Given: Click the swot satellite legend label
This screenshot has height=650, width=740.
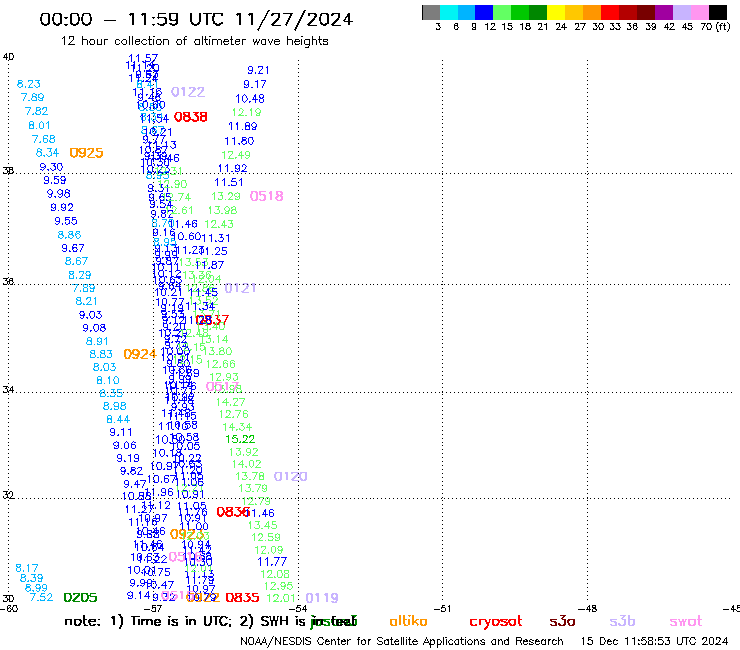Looking at the screenshot, I should pos(686,622).
